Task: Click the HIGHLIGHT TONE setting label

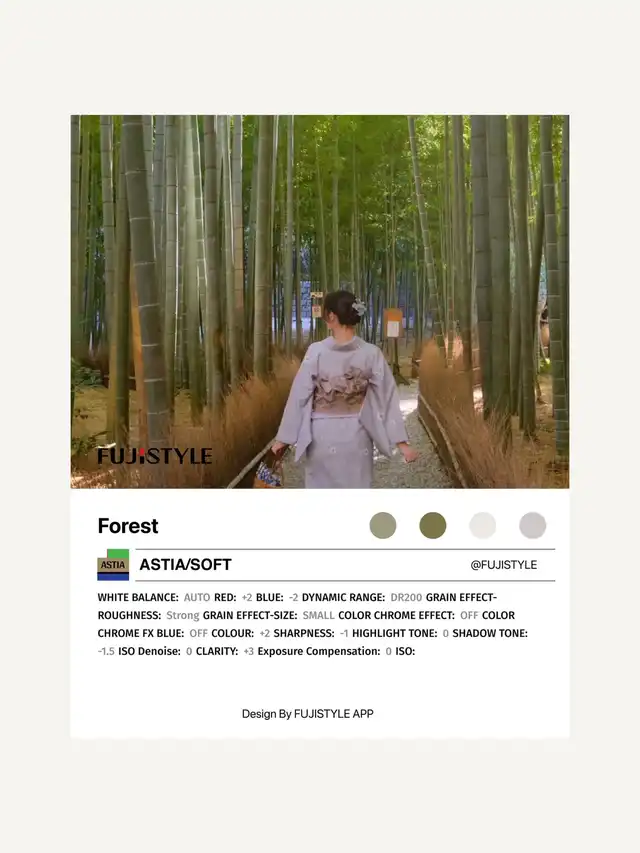Action: pyautogui.click(x=395, y=633)
